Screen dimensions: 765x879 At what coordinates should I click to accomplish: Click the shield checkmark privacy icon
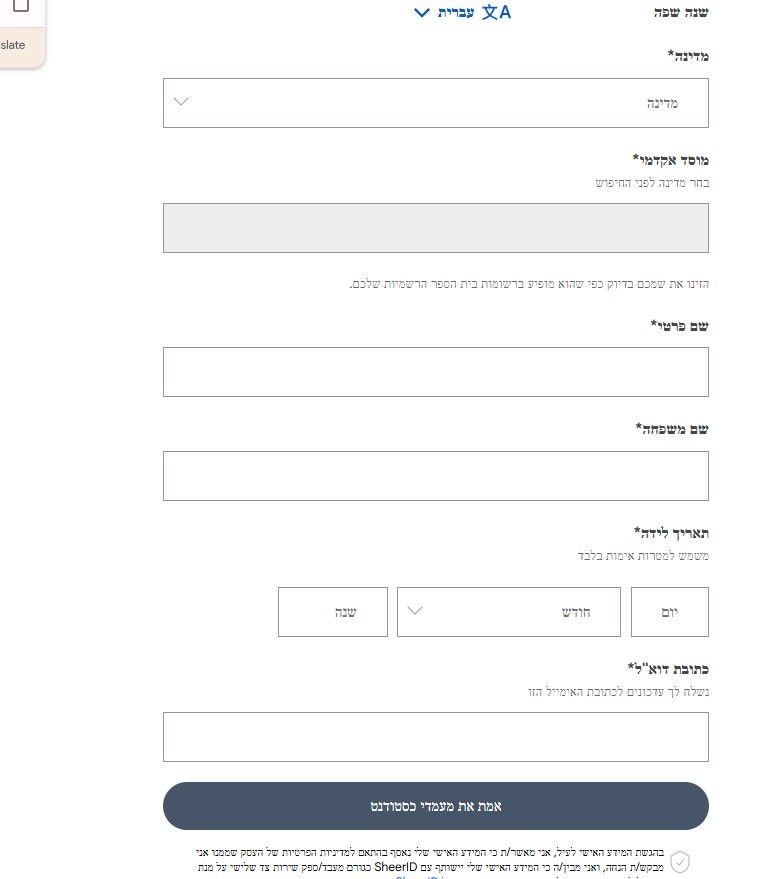tap(680, 862)
